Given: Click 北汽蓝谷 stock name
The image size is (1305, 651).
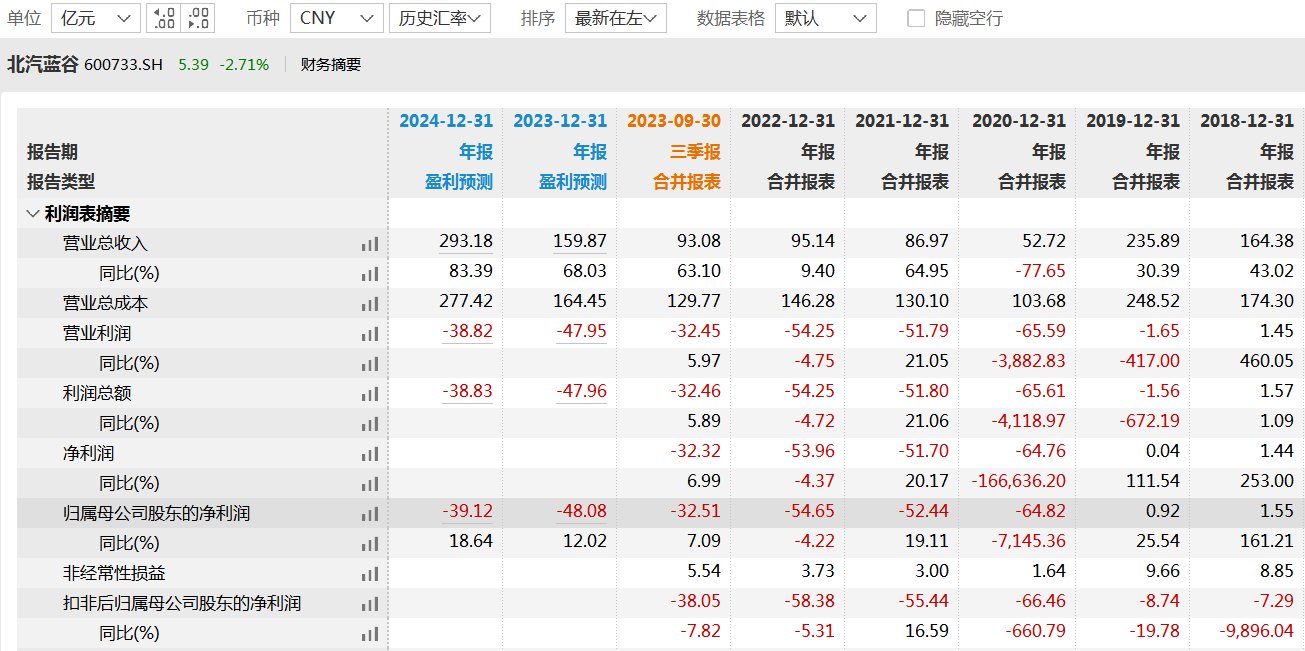Looking at the screenshot, I should click(x=43, y=65).
